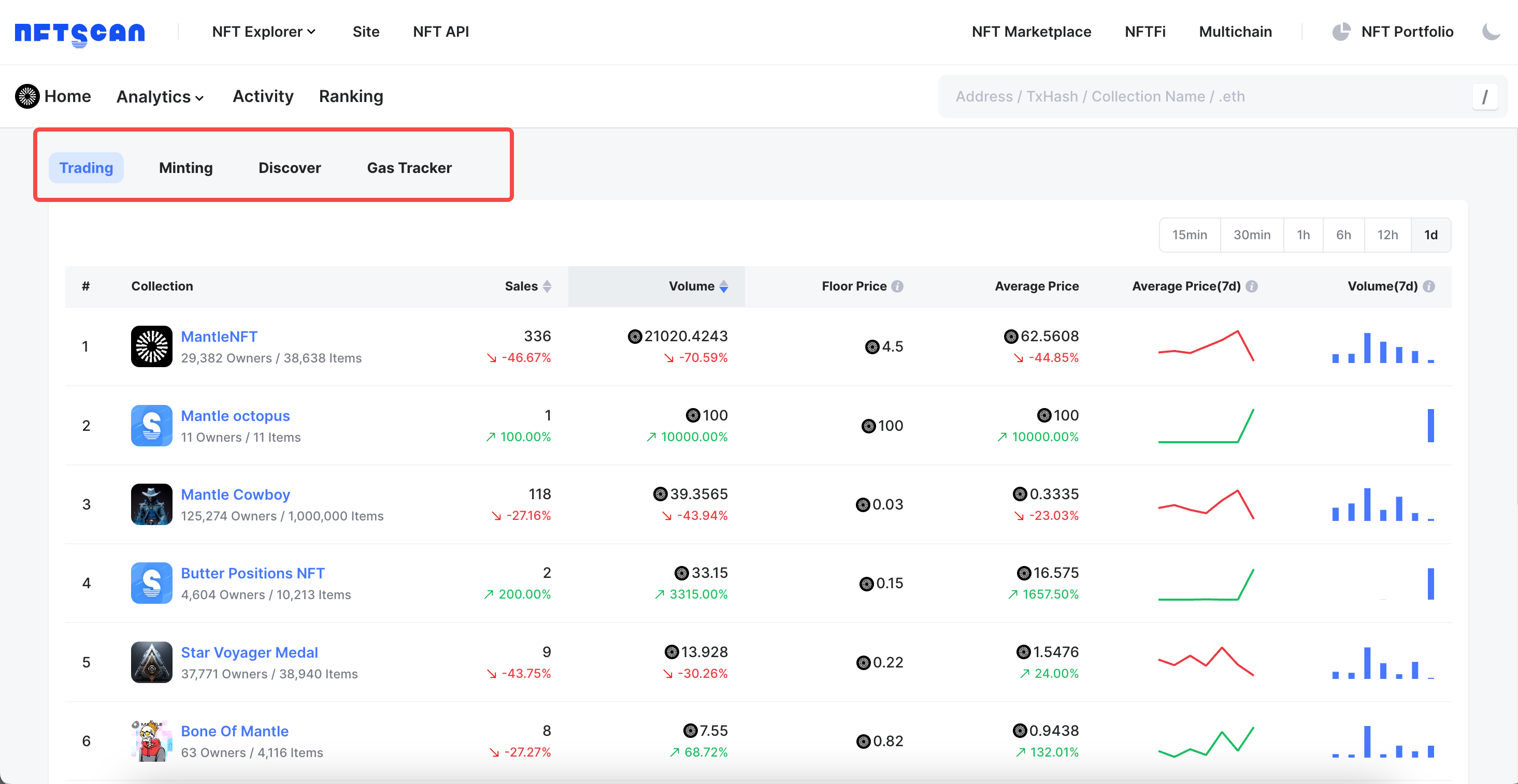Select the 15min time range
The image size is (1518, 784).
tap(1189, 235)
